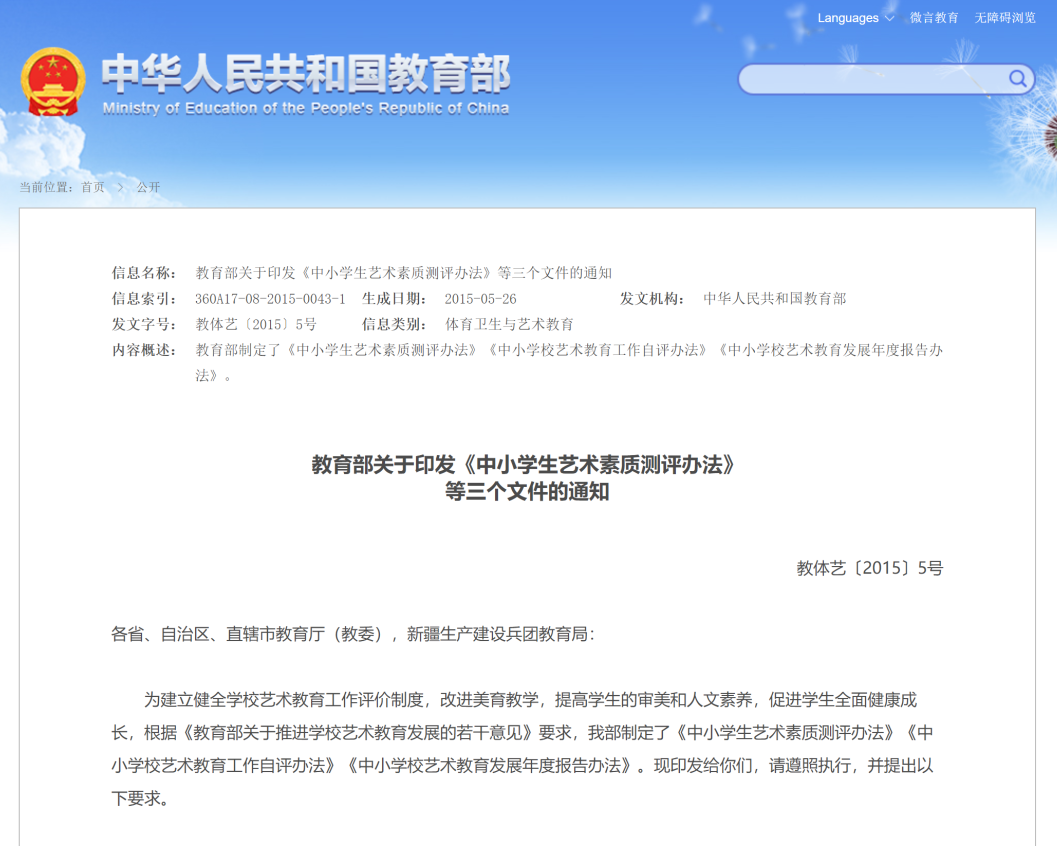Image resolution: width=1057 pixels, height=846 pixels.
Task: Click the English Ministry of Education subtitle
Action: pos(306,108)
